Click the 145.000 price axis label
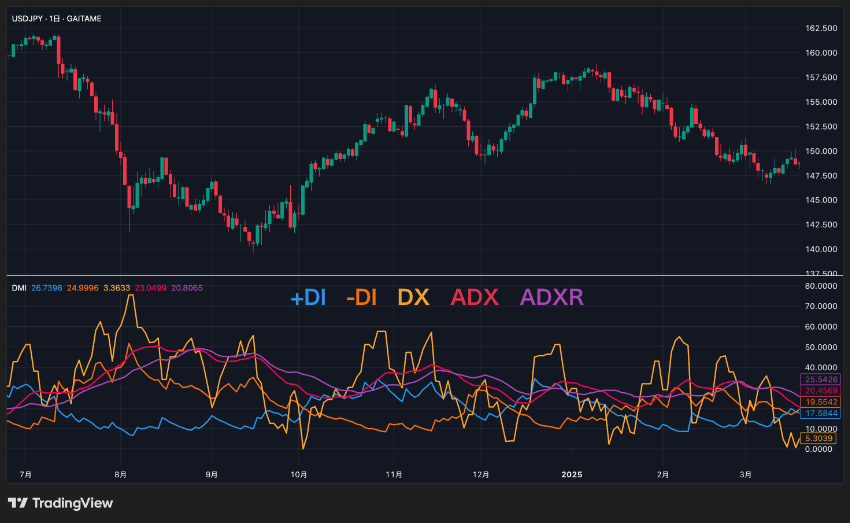850x523 pixels. [x=821, y=200]
